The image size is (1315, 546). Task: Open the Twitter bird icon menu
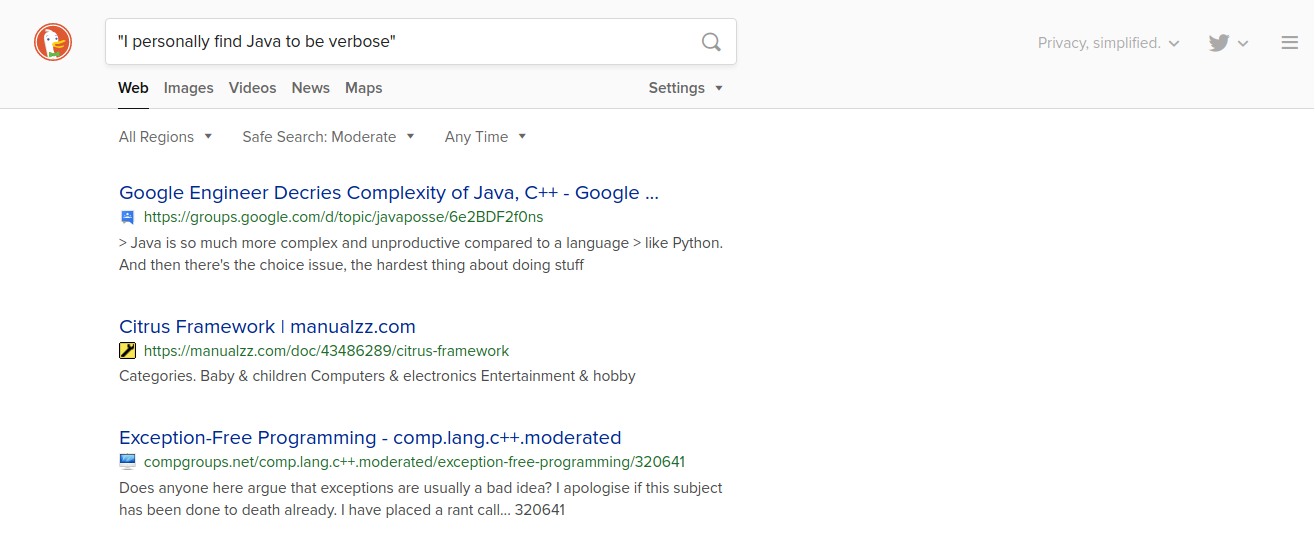point(1228,43)
